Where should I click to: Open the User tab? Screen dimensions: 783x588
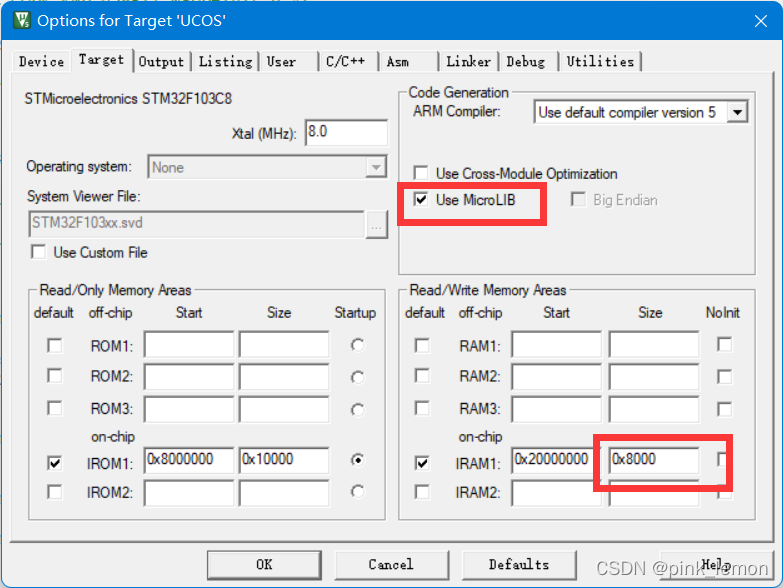pos(281,62)
